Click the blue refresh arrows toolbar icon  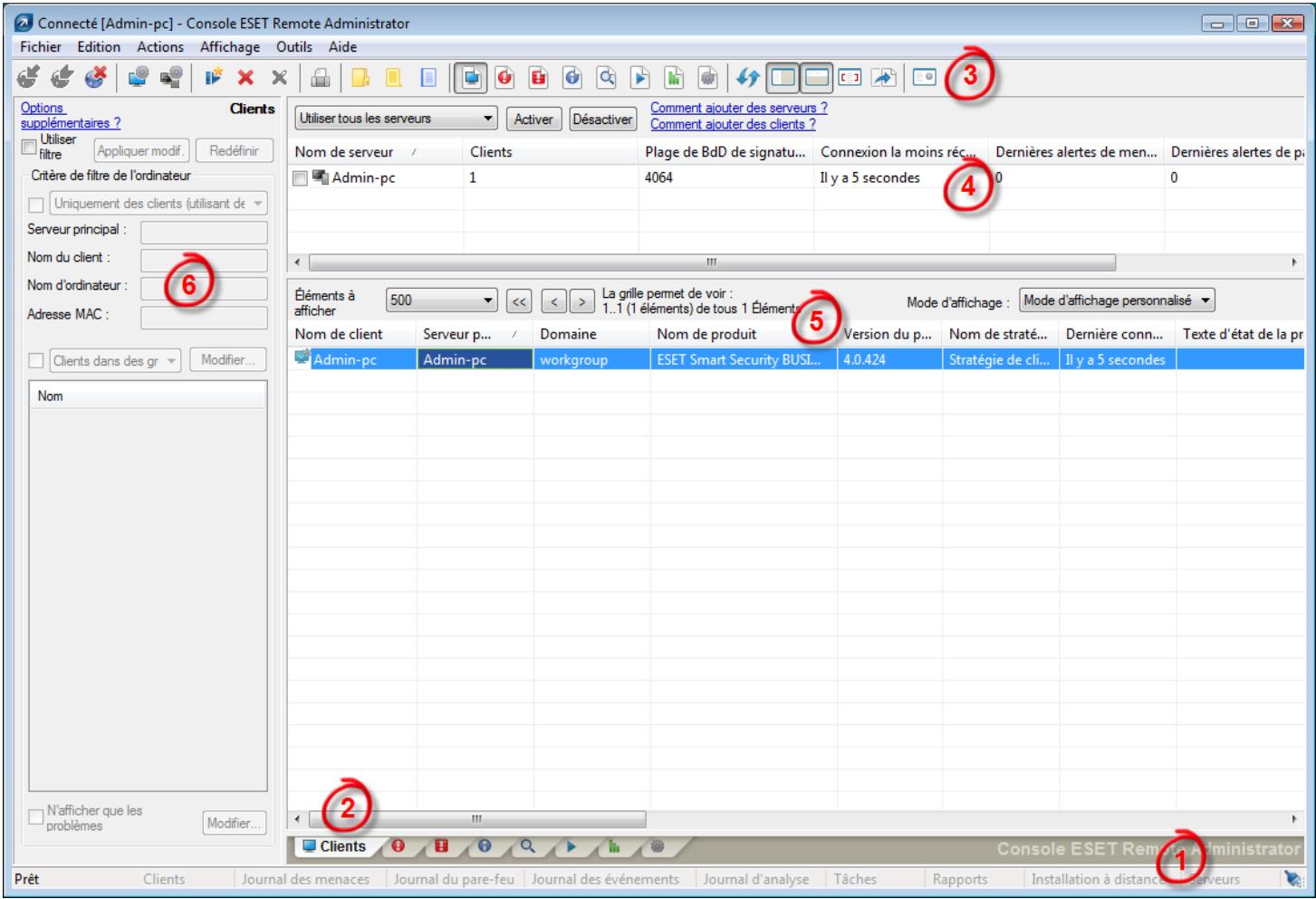click(747, 79)
